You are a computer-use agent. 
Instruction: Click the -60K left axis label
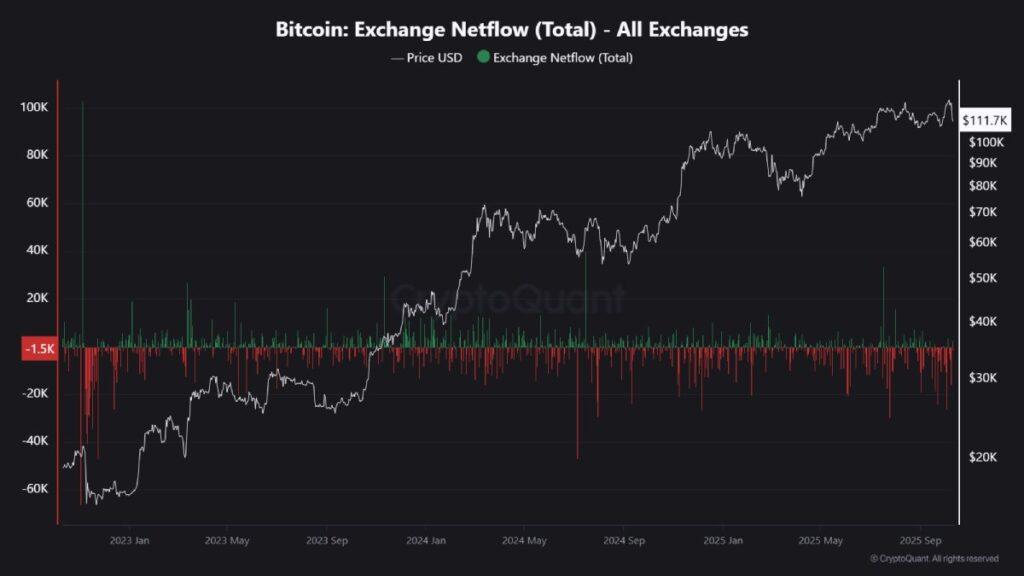35,489
